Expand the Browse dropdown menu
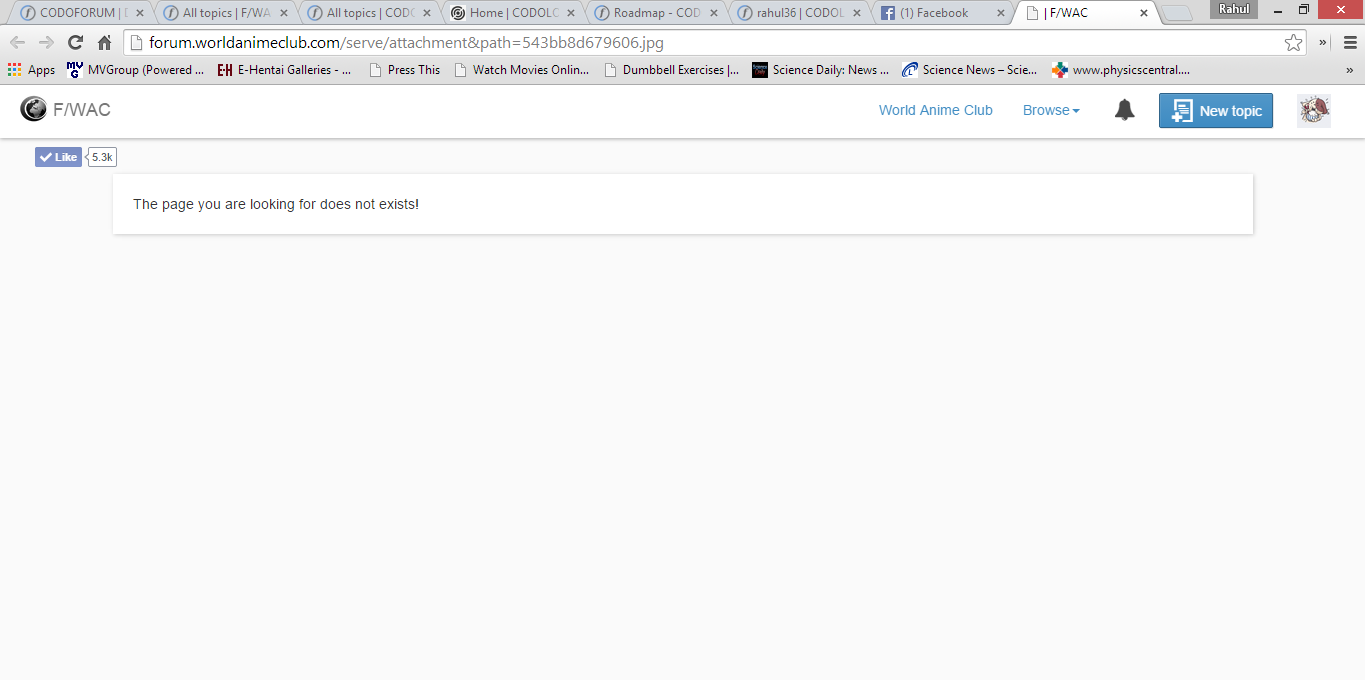 click(x=1051, y=110)
